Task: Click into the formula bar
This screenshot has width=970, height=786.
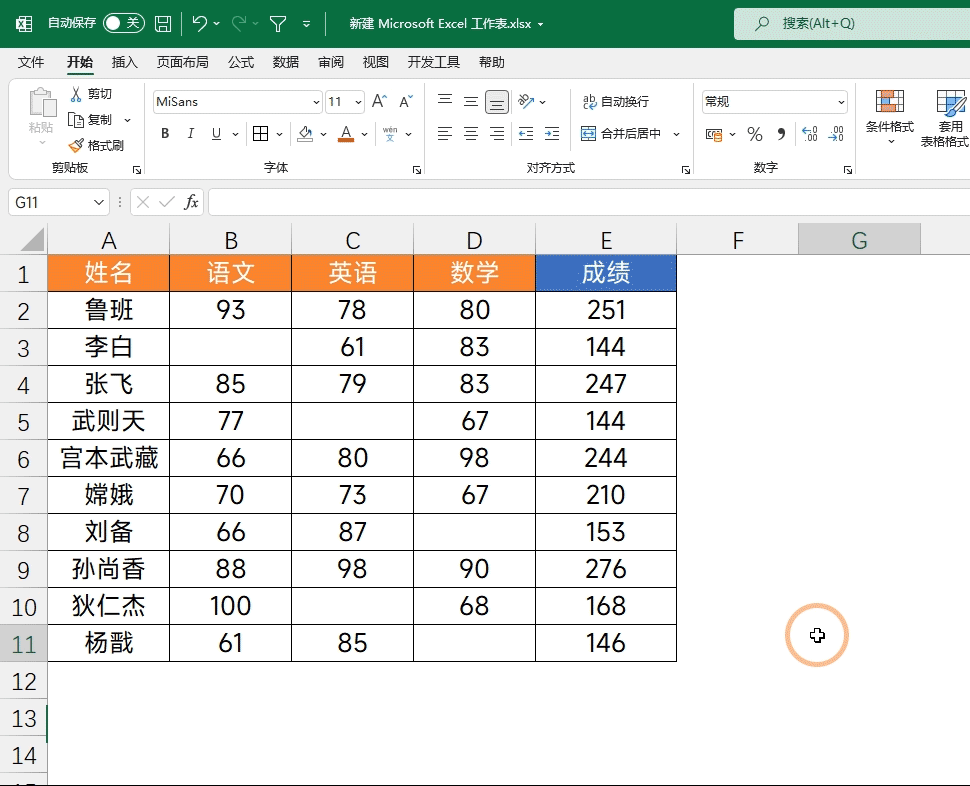Action: (589, 202)
